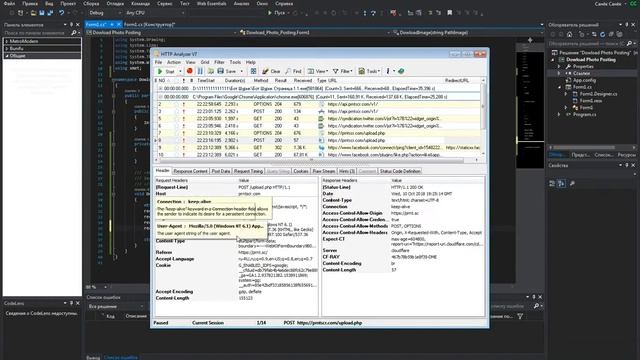Click the search magnifier in Toolbox panel
This screenshot has height=360, width=640.
click(x=74, y=33)
